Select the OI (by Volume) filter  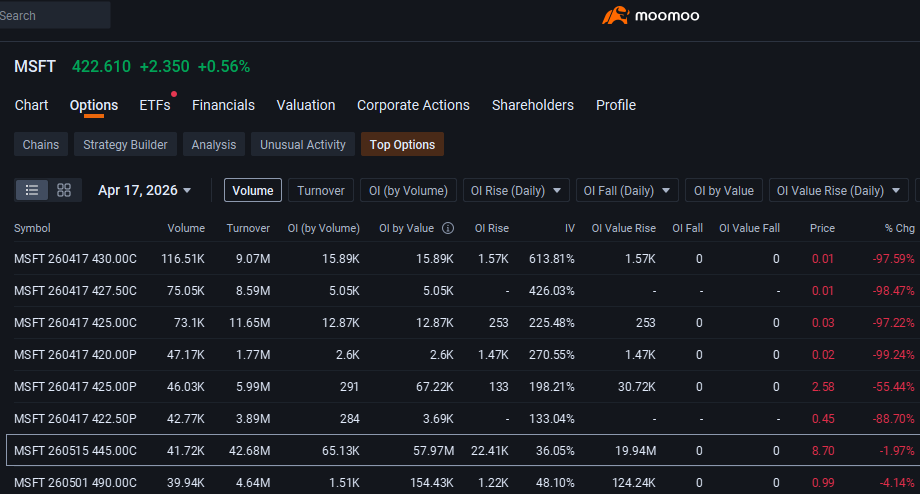pos(408,191)
